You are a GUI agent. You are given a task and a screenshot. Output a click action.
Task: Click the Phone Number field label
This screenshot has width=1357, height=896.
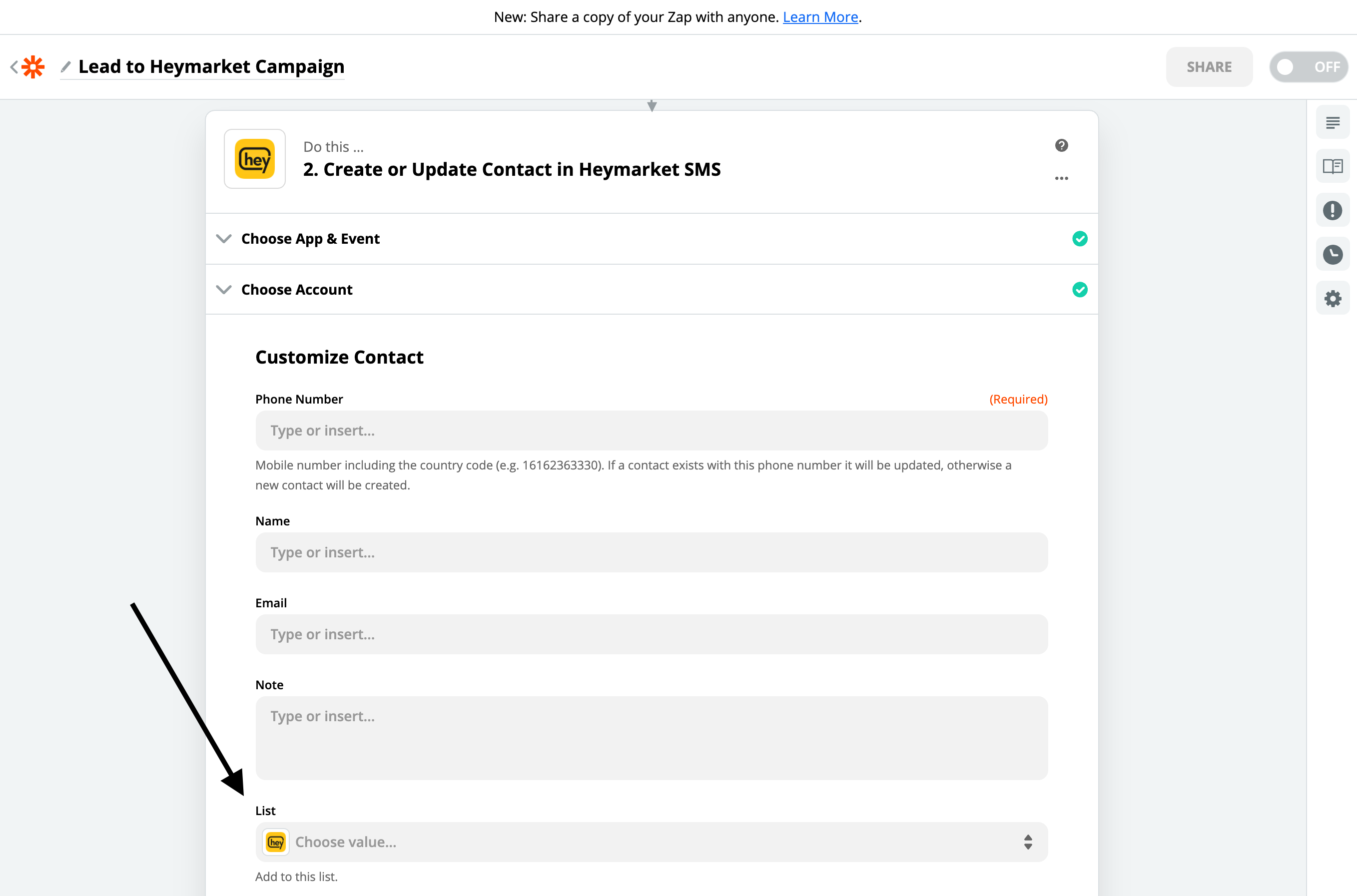299,400
